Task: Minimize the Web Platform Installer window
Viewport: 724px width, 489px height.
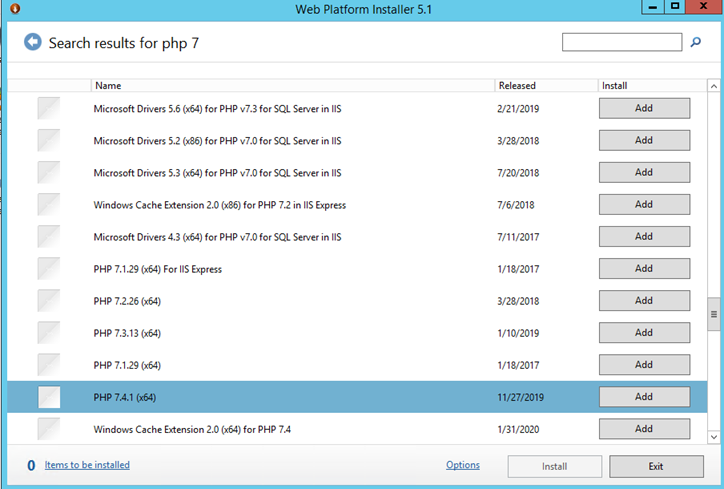Action: coord(652,7)
